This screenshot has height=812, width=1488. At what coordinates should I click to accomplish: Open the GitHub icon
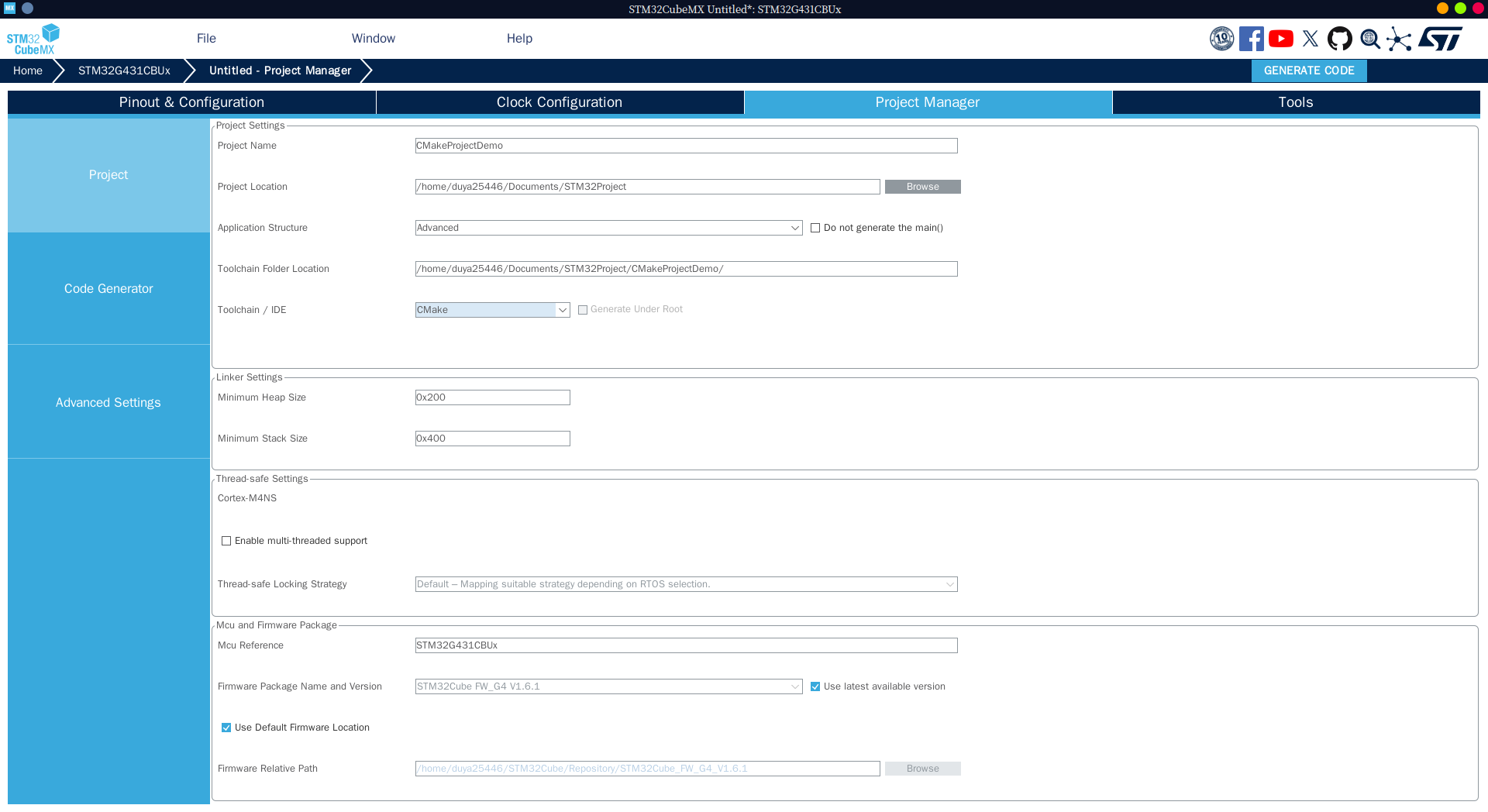point(1340,39)
